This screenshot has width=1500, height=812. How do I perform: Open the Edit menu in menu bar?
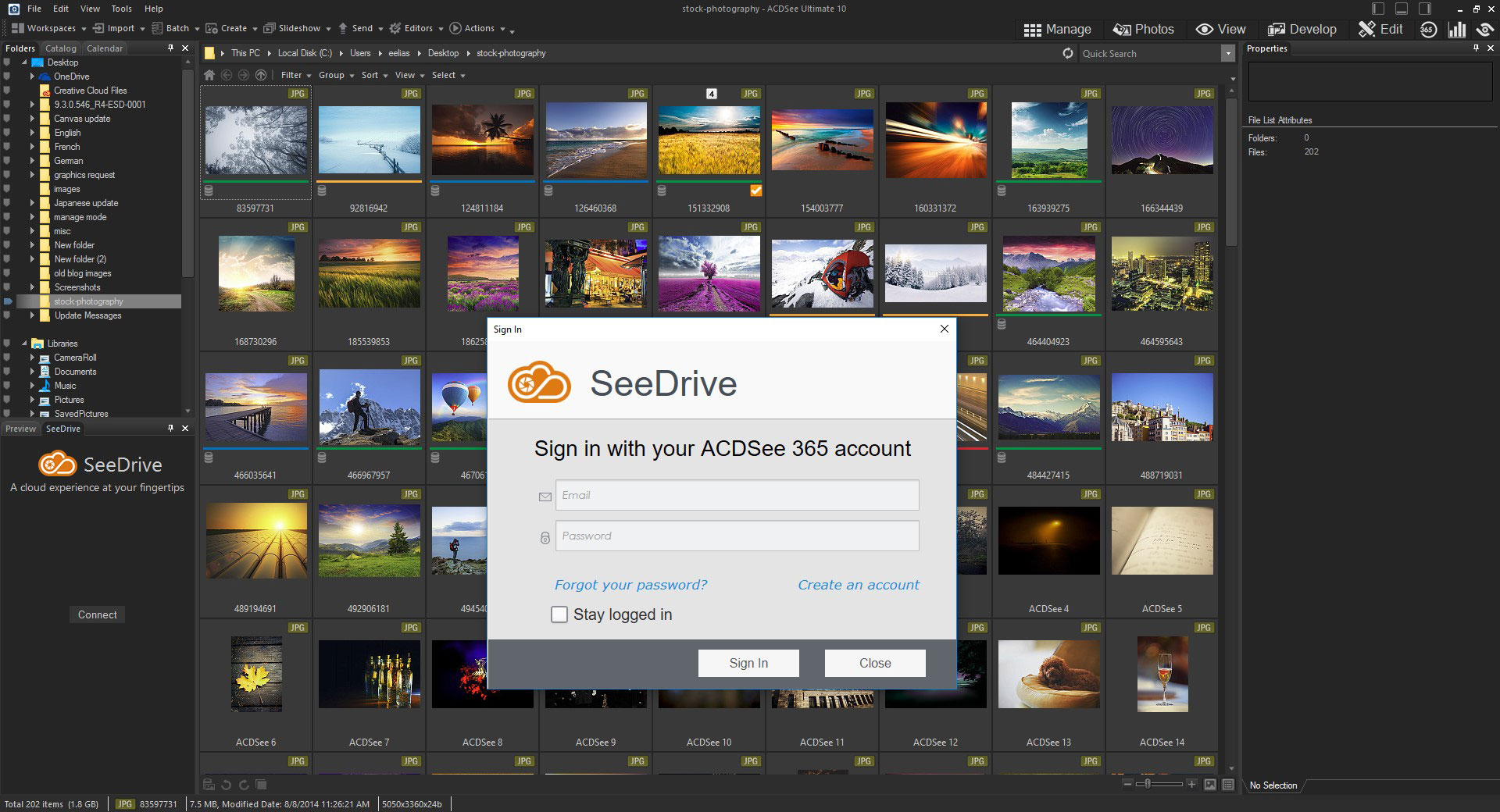point(61,9)
